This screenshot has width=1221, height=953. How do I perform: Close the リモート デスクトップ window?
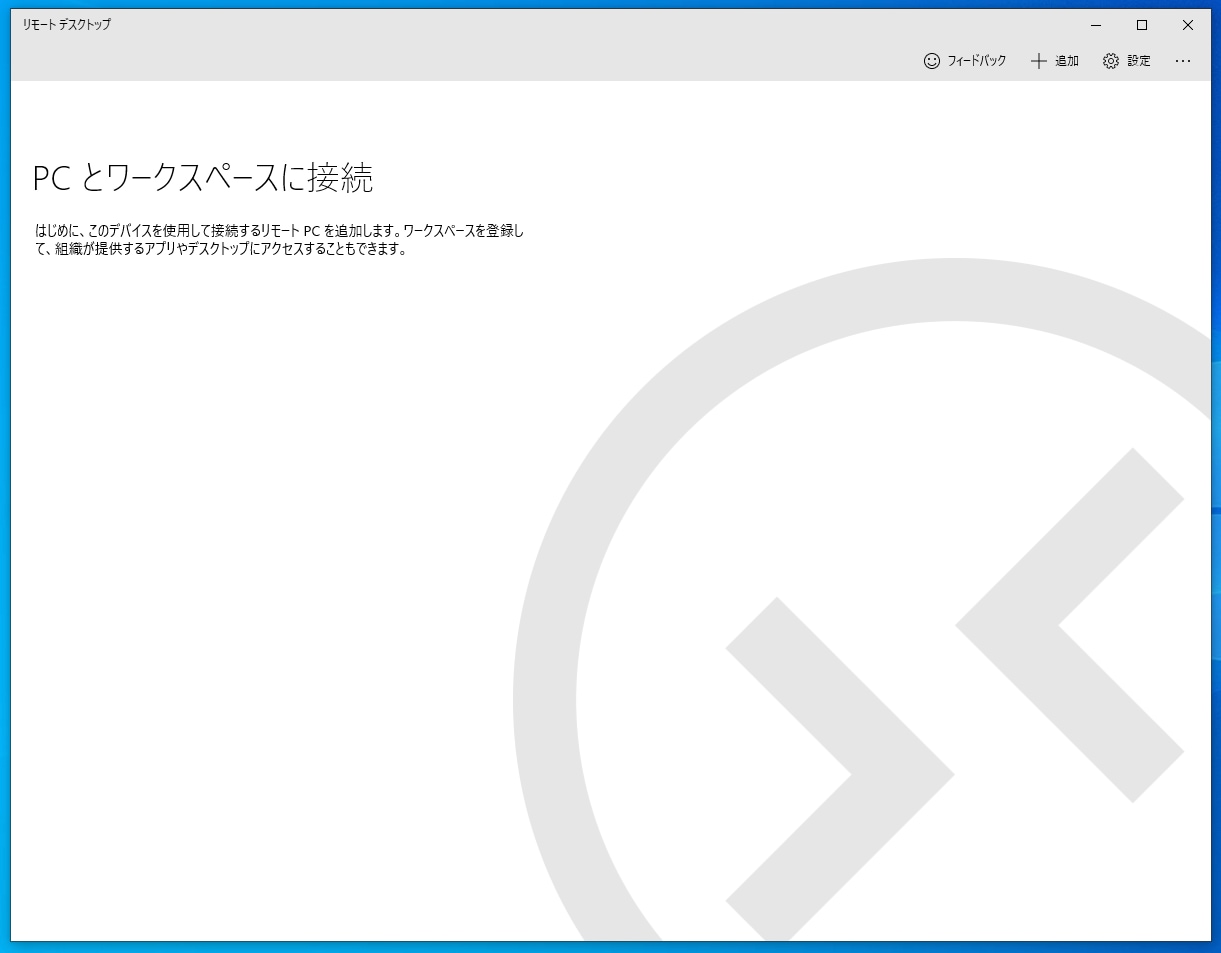[1188, 25]
